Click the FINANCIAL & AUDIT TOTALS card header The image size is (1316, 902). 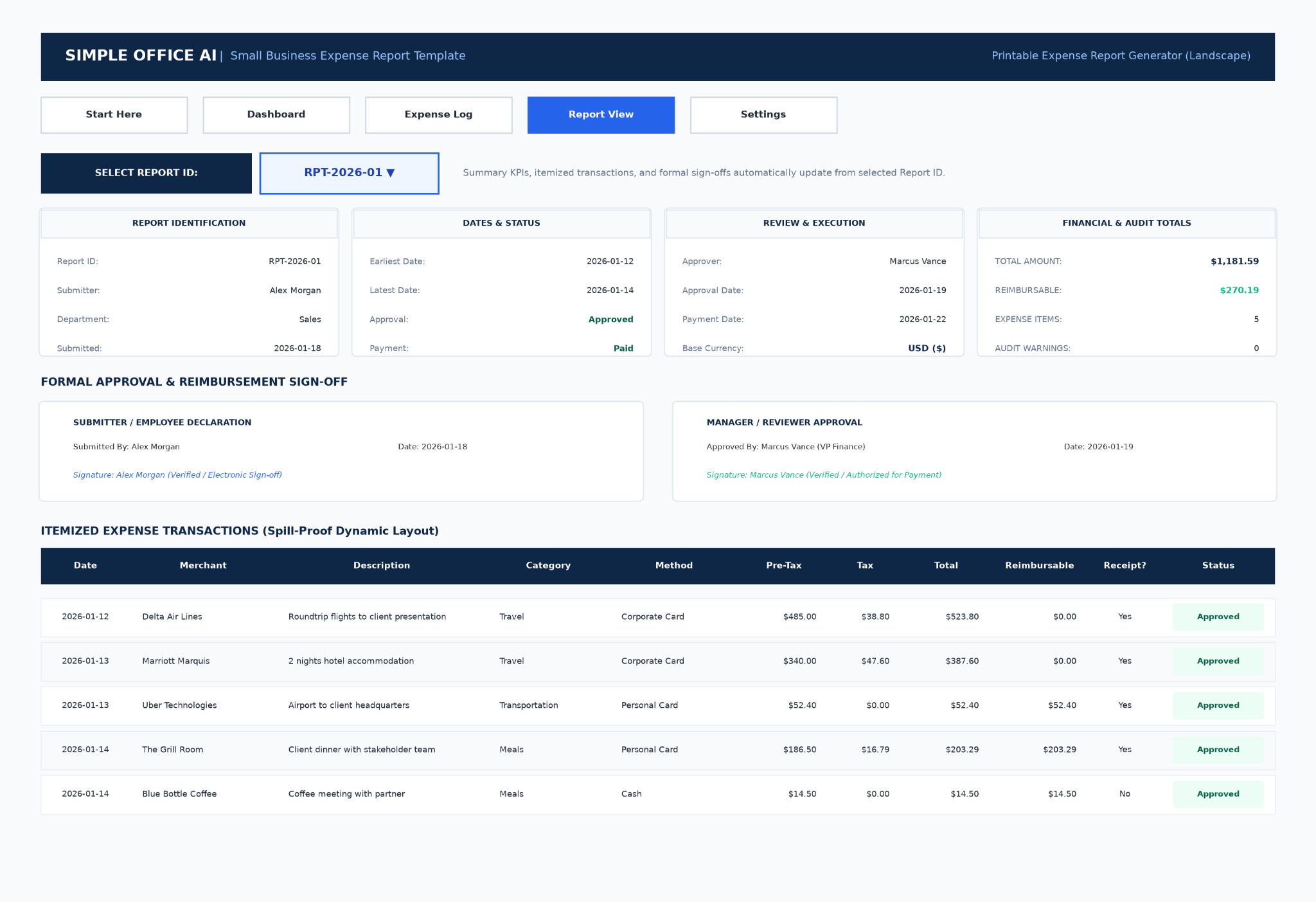tap(1126, 224)
